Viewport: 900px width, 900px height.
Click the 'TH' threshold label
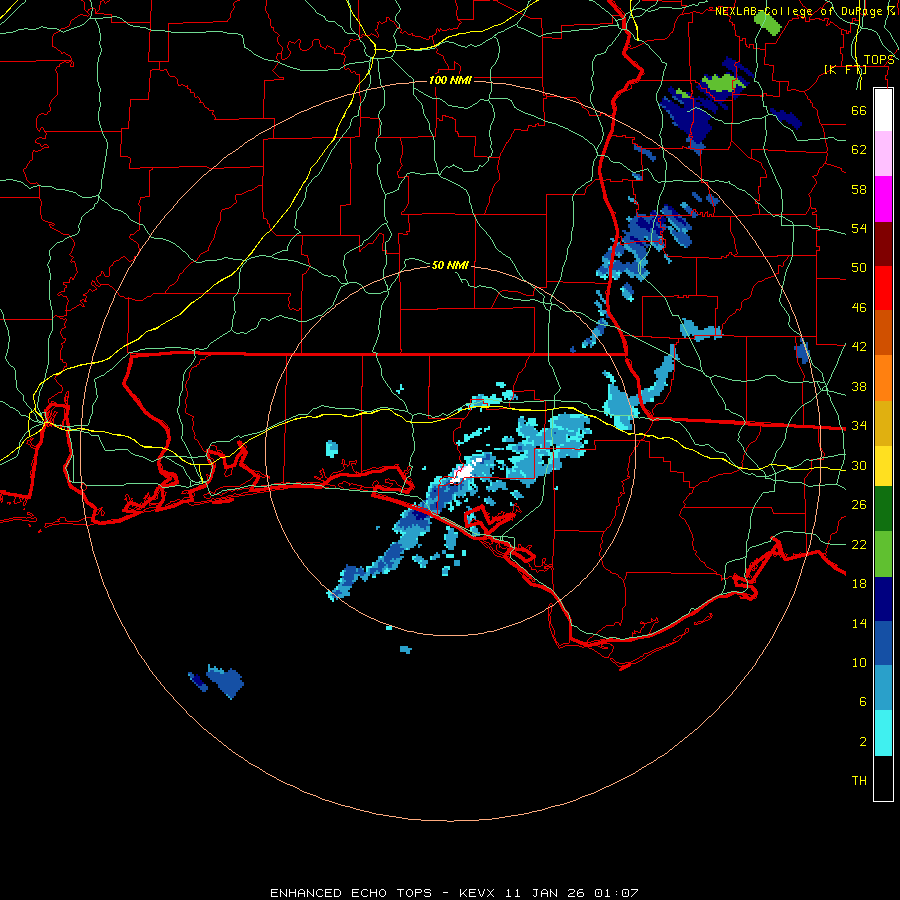click(859, 781)
